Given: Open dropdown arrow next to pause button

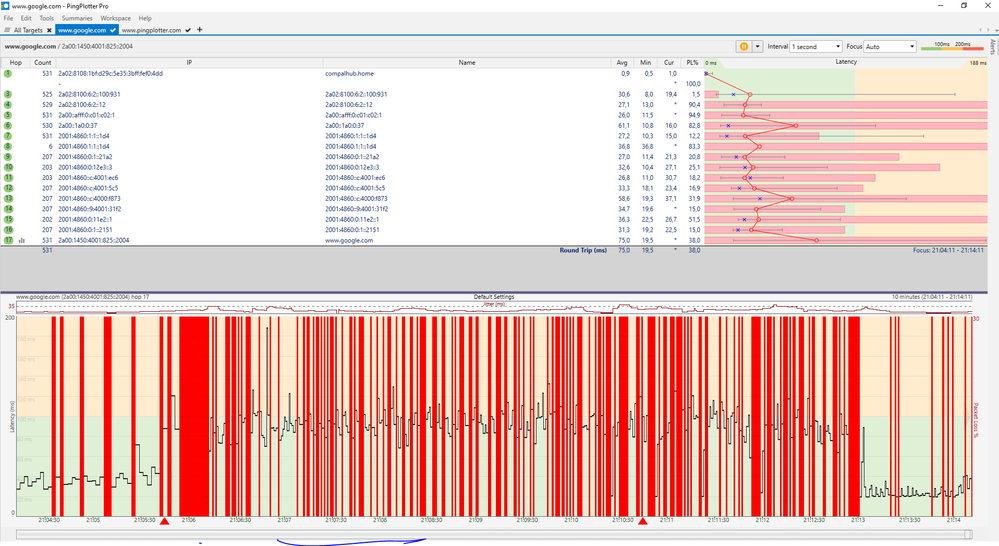Looking at the screenshot, I should (x=757, y=46).
